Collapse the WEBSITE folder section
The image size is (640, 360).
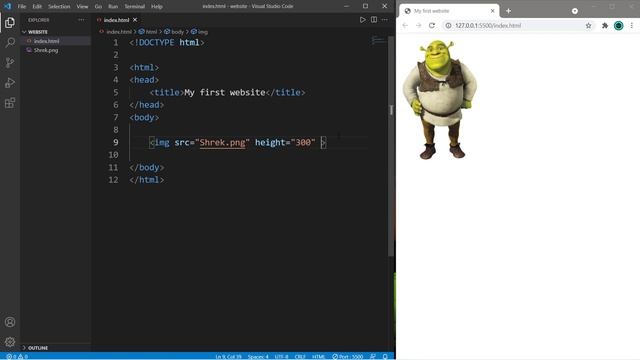(55, 32)
